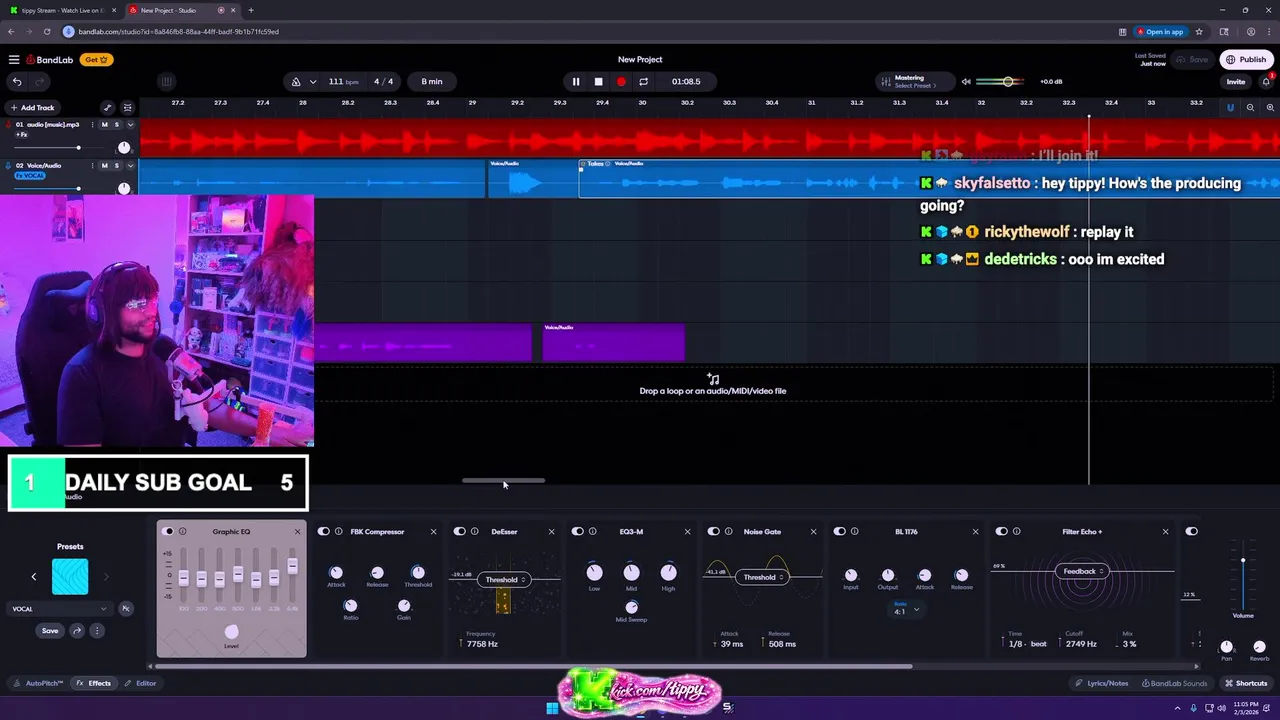The width and height of the screenshot is (1280, 720).
Task: Open the virtual piano keyboard icon
Action: [x=167, y=82]
